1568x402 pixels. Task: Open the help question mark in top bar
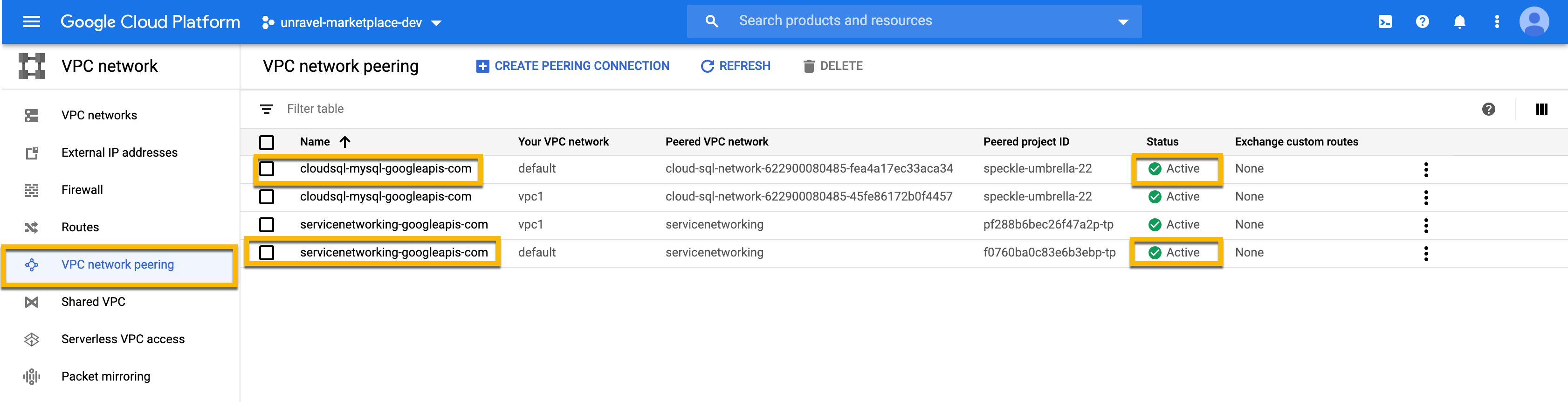click(1422, 22)
